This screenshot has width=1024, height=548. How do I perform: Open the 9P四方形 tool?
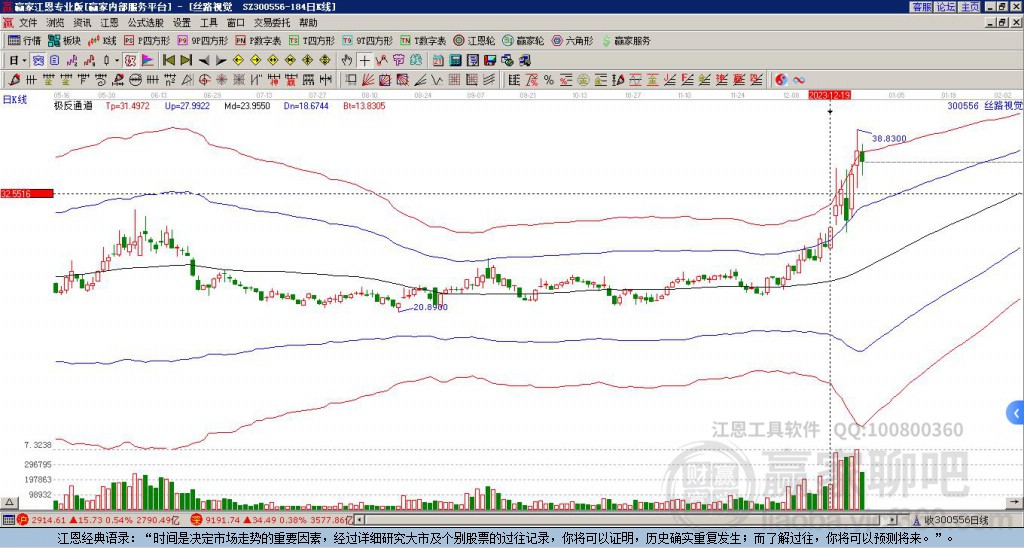coord(203,40)
